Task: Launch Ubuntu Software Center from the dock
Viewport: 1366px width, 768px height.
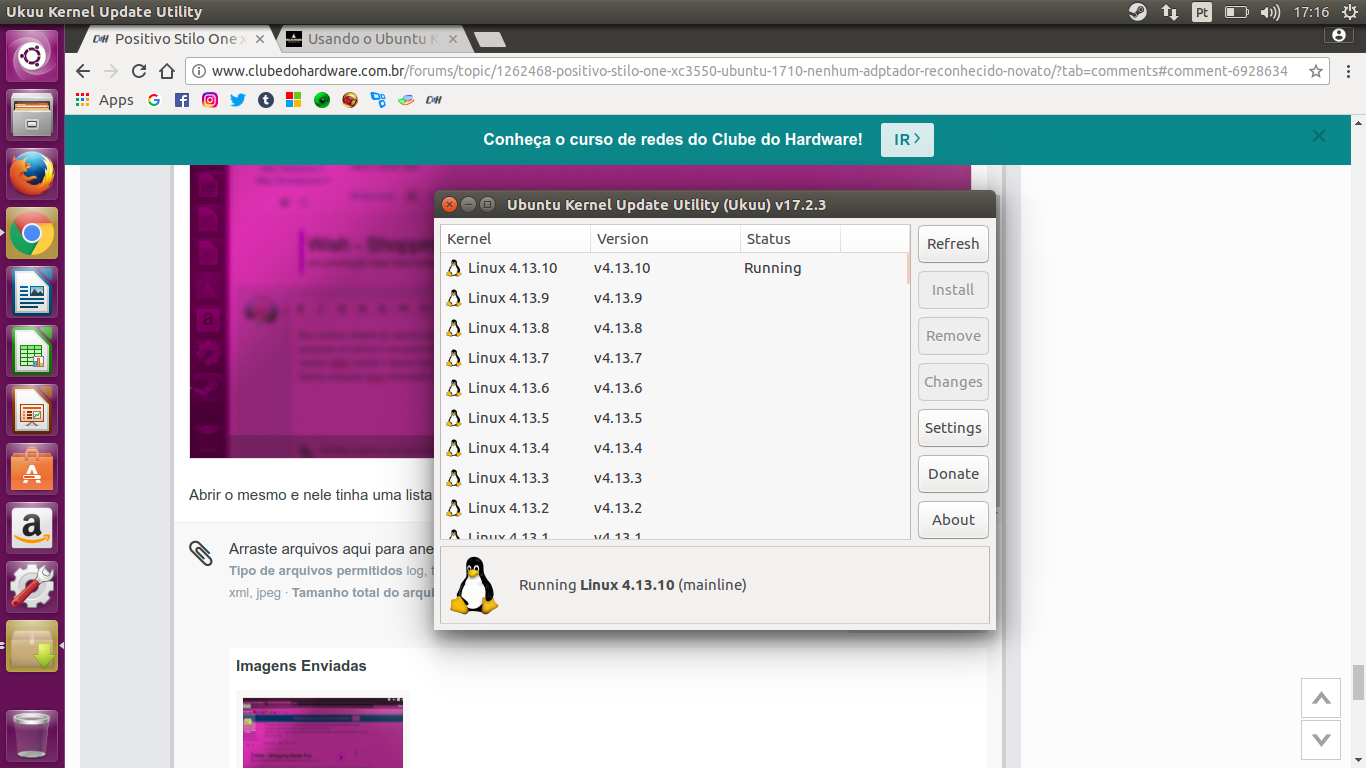Action: point(32,469)
